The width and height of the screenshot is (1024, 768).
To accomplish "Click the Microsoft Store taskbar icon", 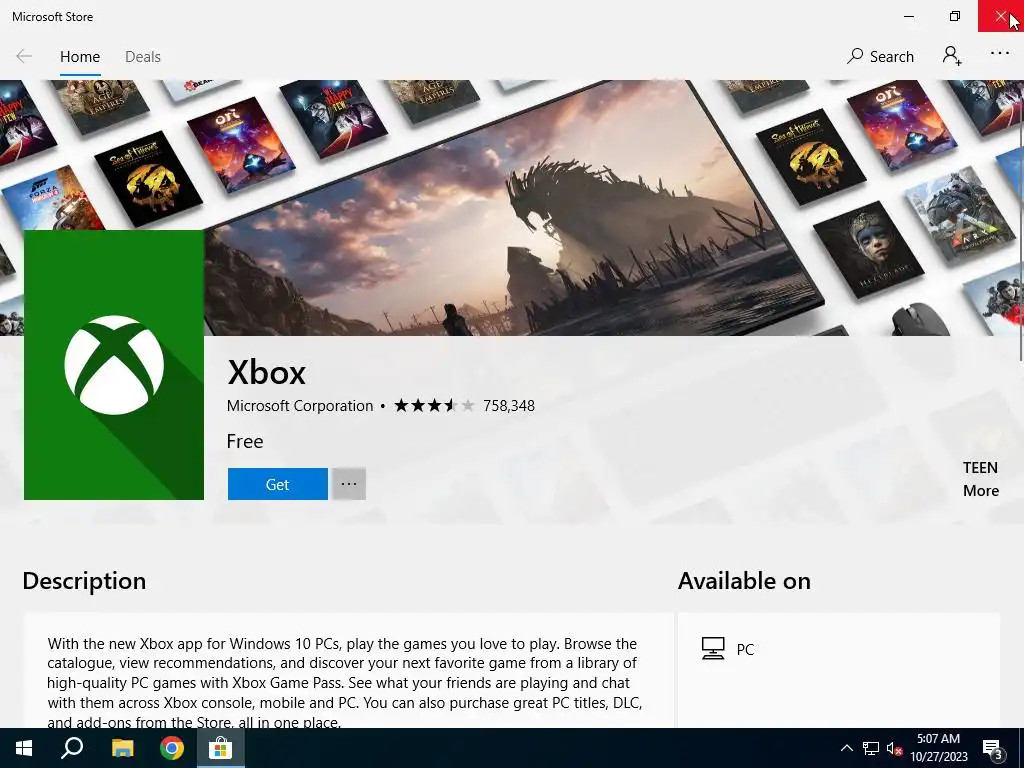I will 221,748.
